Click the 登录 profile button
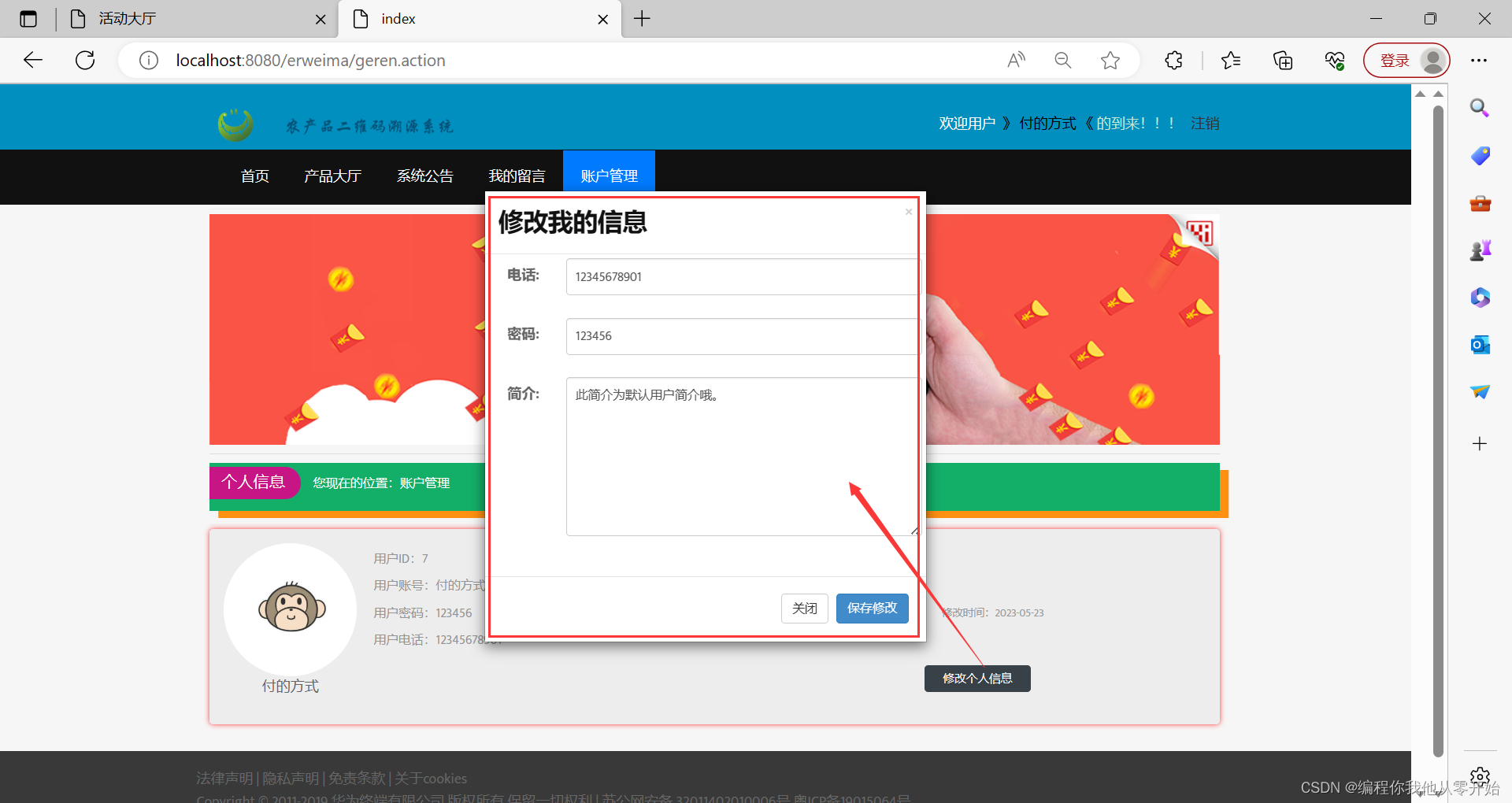This screenshot has width=1512, height=803. (1406, 61)
